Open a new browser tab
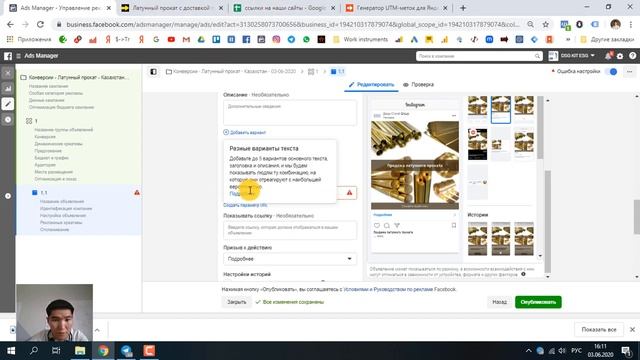The width and height of the screenshot is (640, 360). (x=463, y=8)
